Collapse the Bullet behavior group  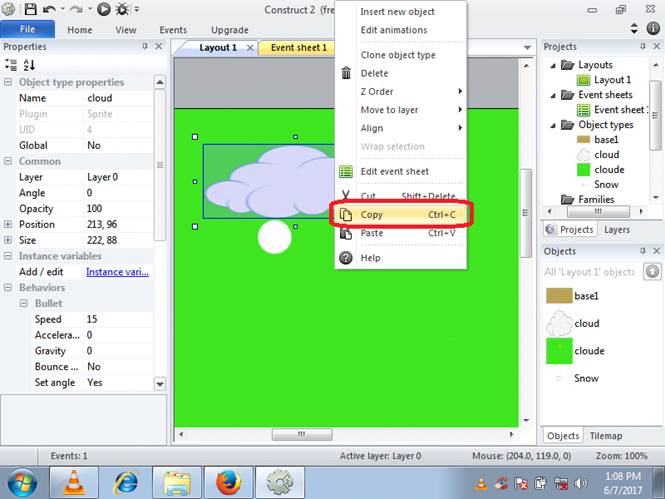click(24, 303)
